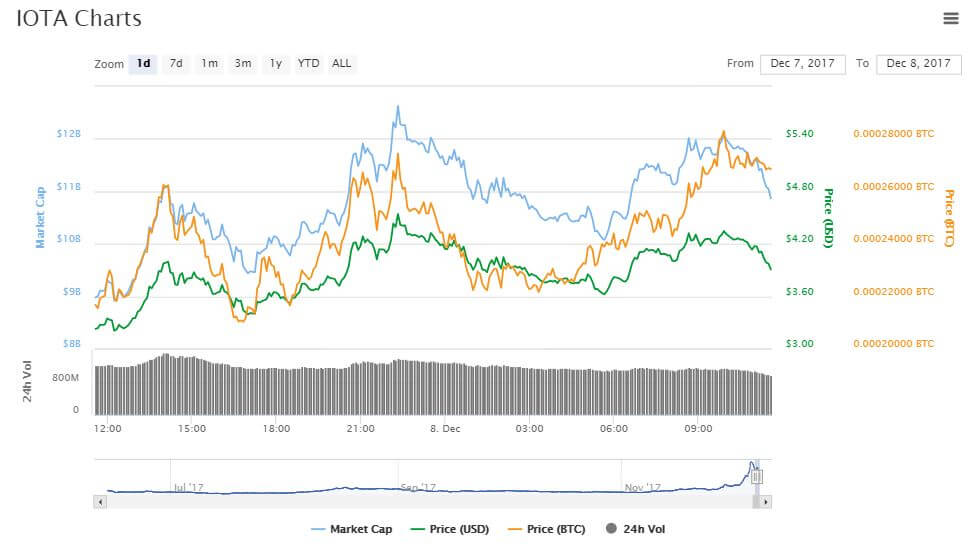Click the 12:00 time axis label
The width and height of the screenshot is (973, 546).
[107, 429]
